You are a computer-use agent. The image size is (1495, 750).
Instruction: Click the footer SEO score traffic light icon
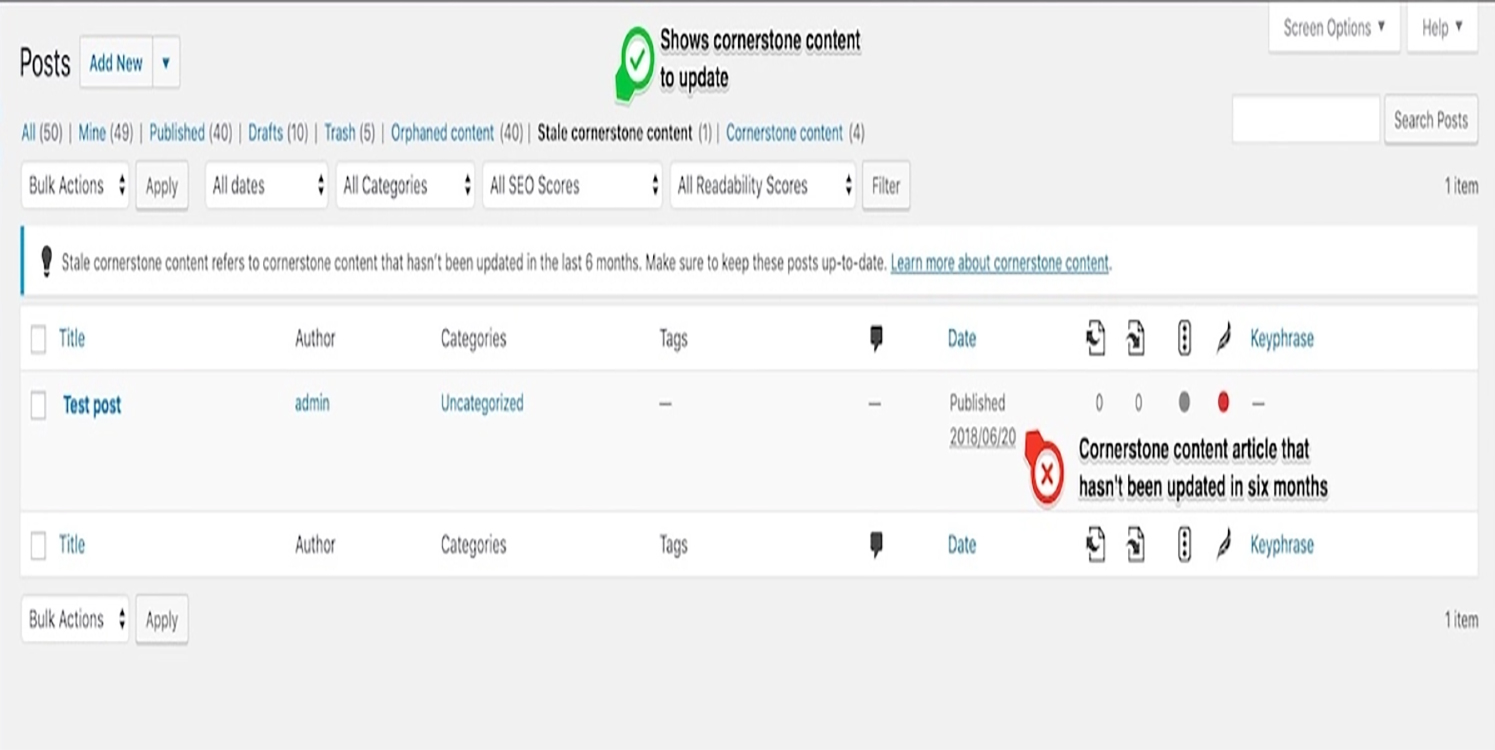(1184, 545)
